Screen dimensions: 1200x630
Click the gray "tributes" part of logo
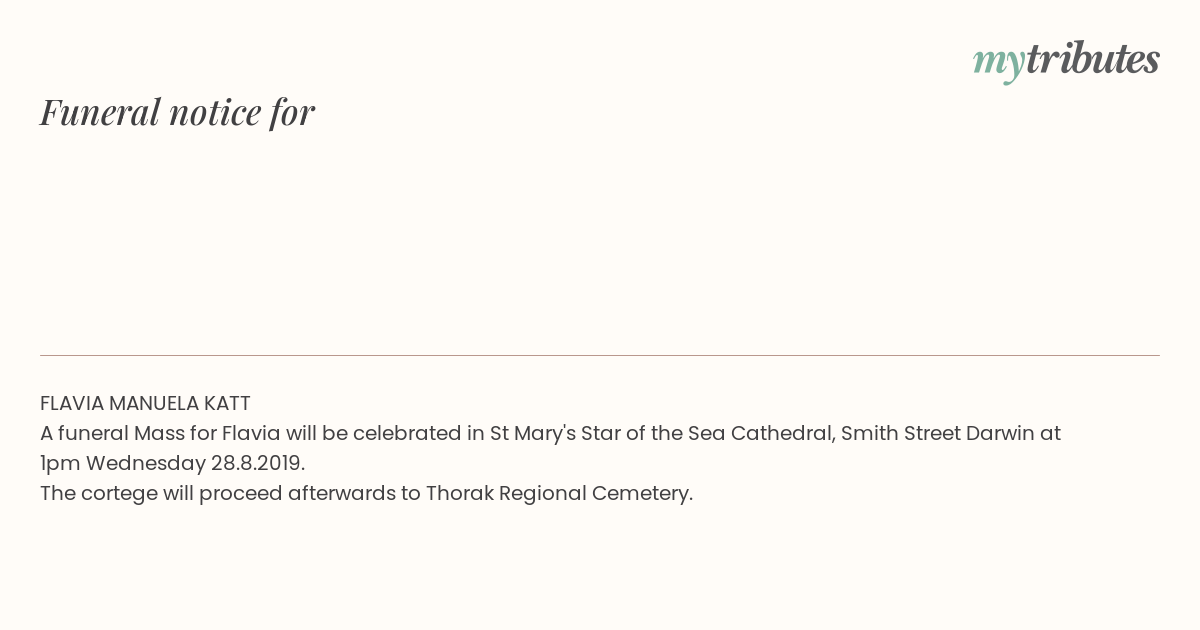1093,58
